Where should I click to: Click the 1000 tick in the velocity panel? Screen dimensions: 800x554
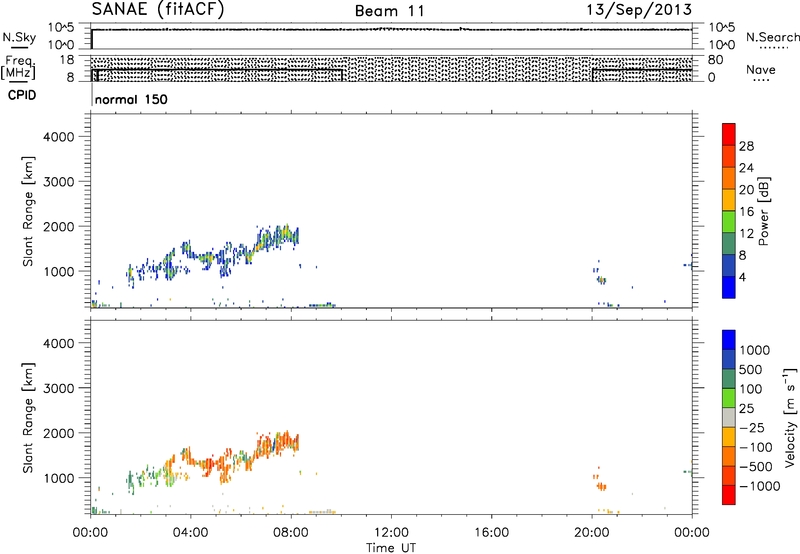pyautogui.click(x=59, y=478)
